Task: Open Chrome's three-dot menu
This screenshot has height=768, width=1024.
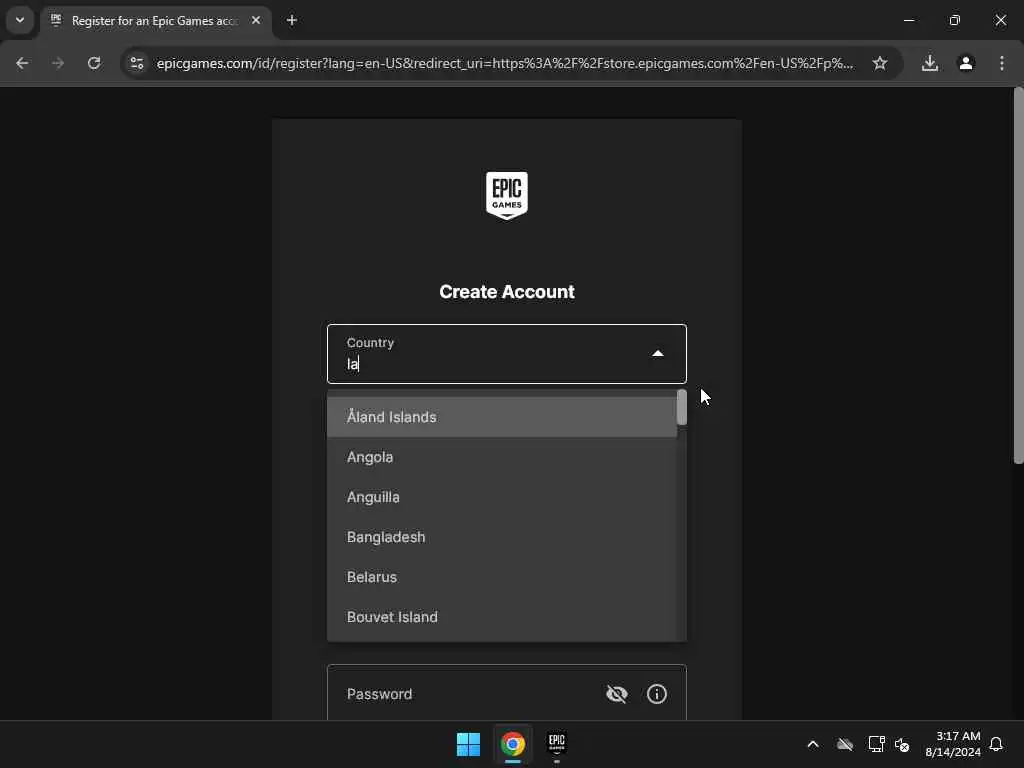Action: click(1002, 63)
